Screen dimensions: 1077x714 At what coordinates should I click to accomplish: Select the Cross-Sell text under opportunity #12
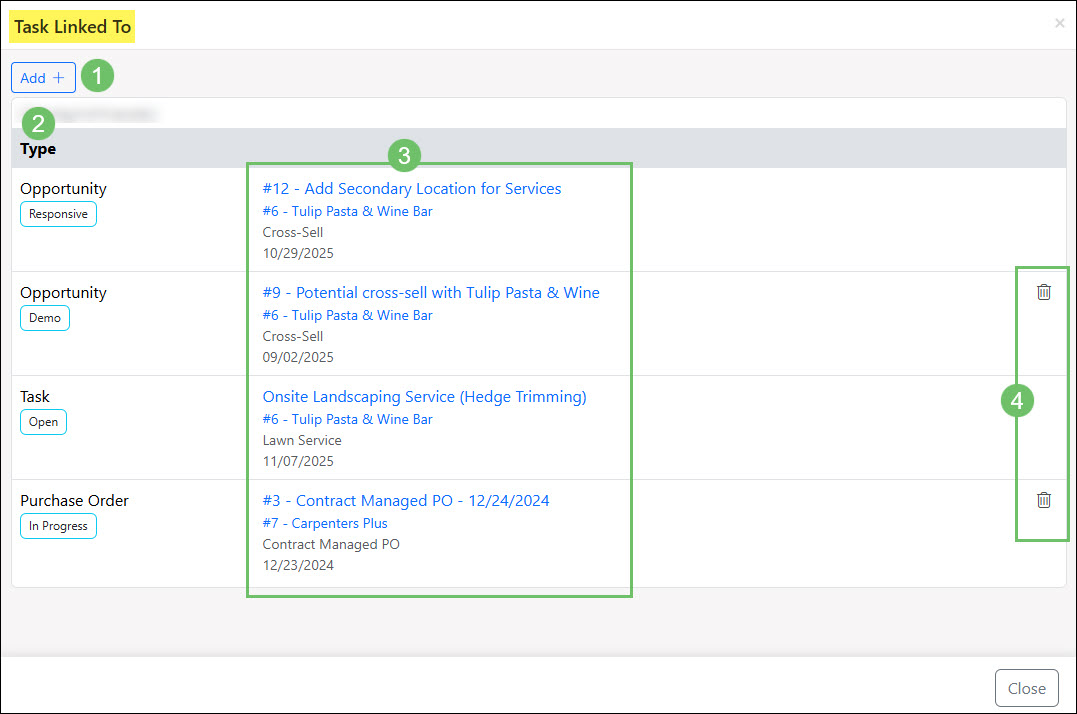(x=293, y=232)
